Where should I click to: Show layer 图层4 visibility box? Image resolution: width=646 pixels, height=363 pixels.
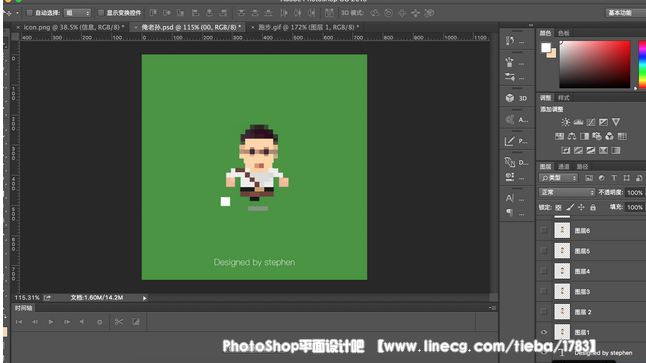[x=544, y=271]
